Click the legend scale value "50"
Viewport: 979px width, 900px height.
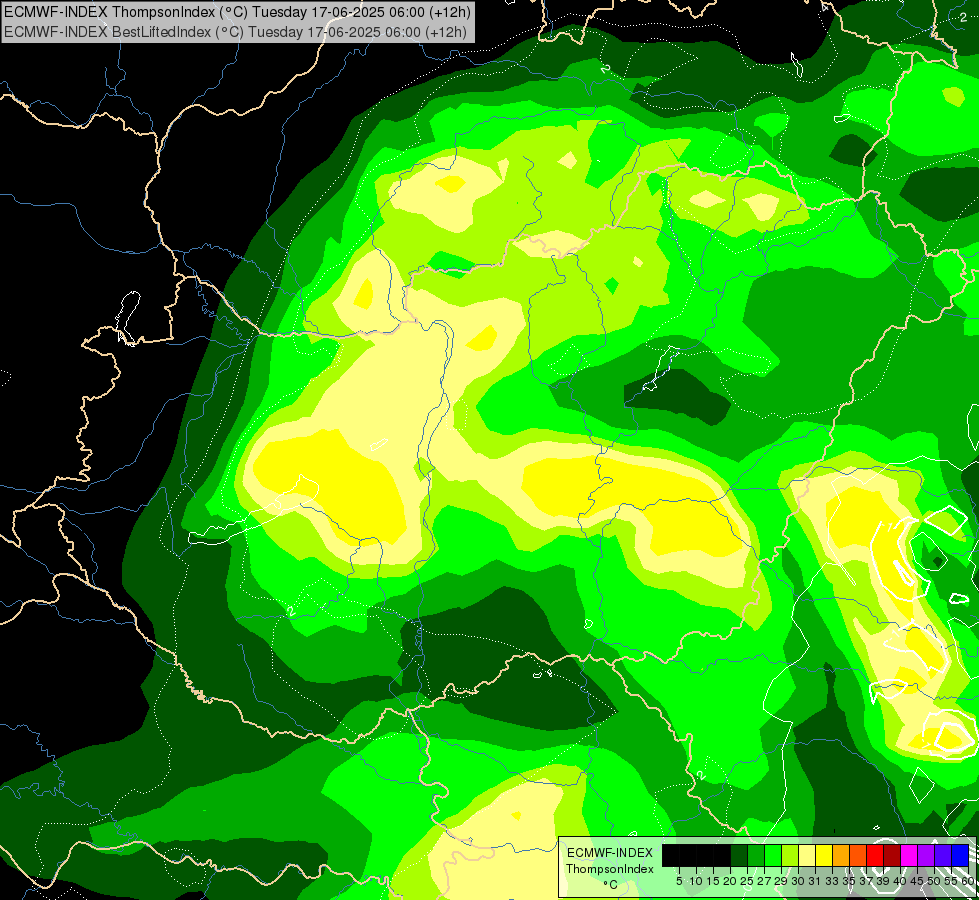tap(934, 881)
